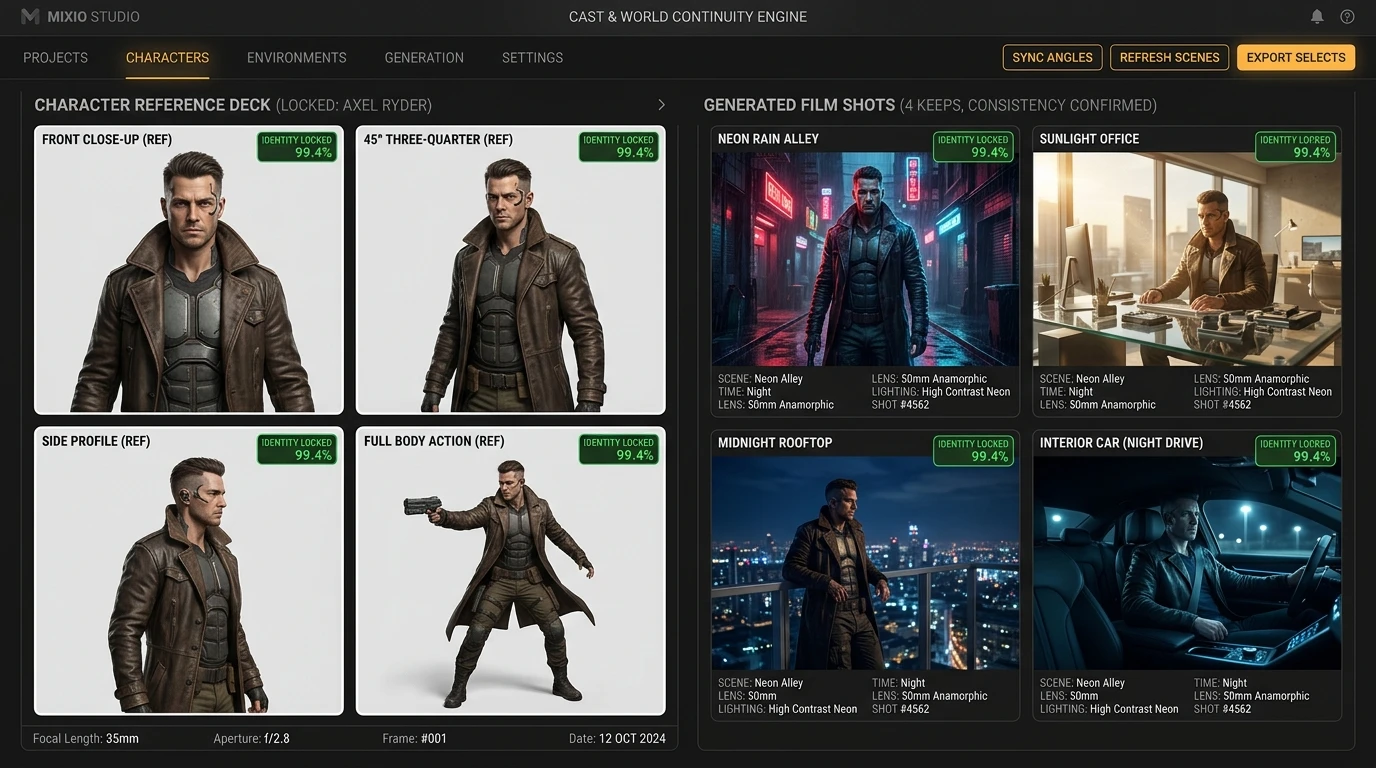Click the Sync Angles button
1376x768 pixels.
tap(1052, 58)
